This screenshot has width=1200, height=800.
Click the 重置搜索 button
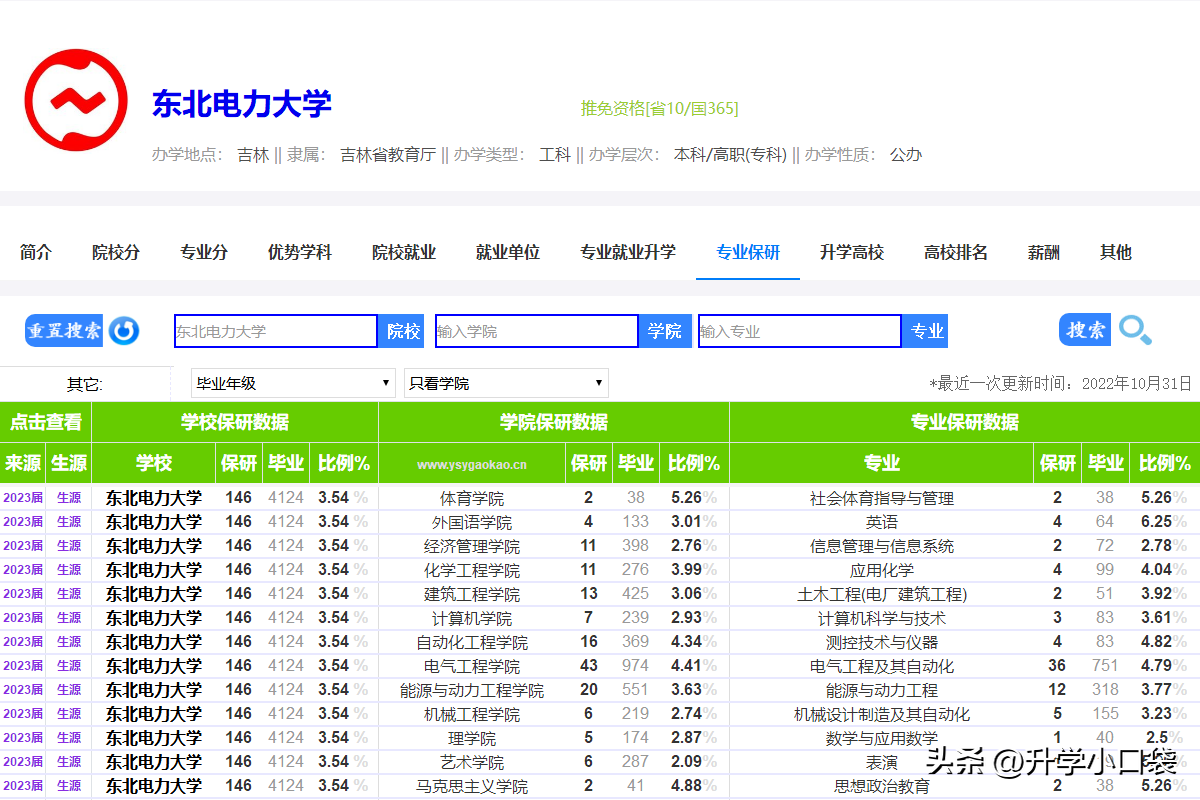click(64, 330)
